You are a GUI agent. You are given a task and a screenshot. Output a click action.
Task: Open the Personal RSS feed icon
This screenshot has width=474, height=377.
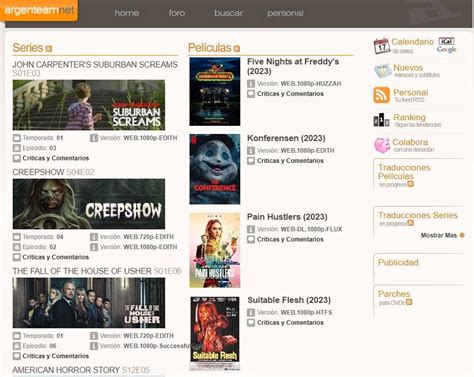coord(381,95)
